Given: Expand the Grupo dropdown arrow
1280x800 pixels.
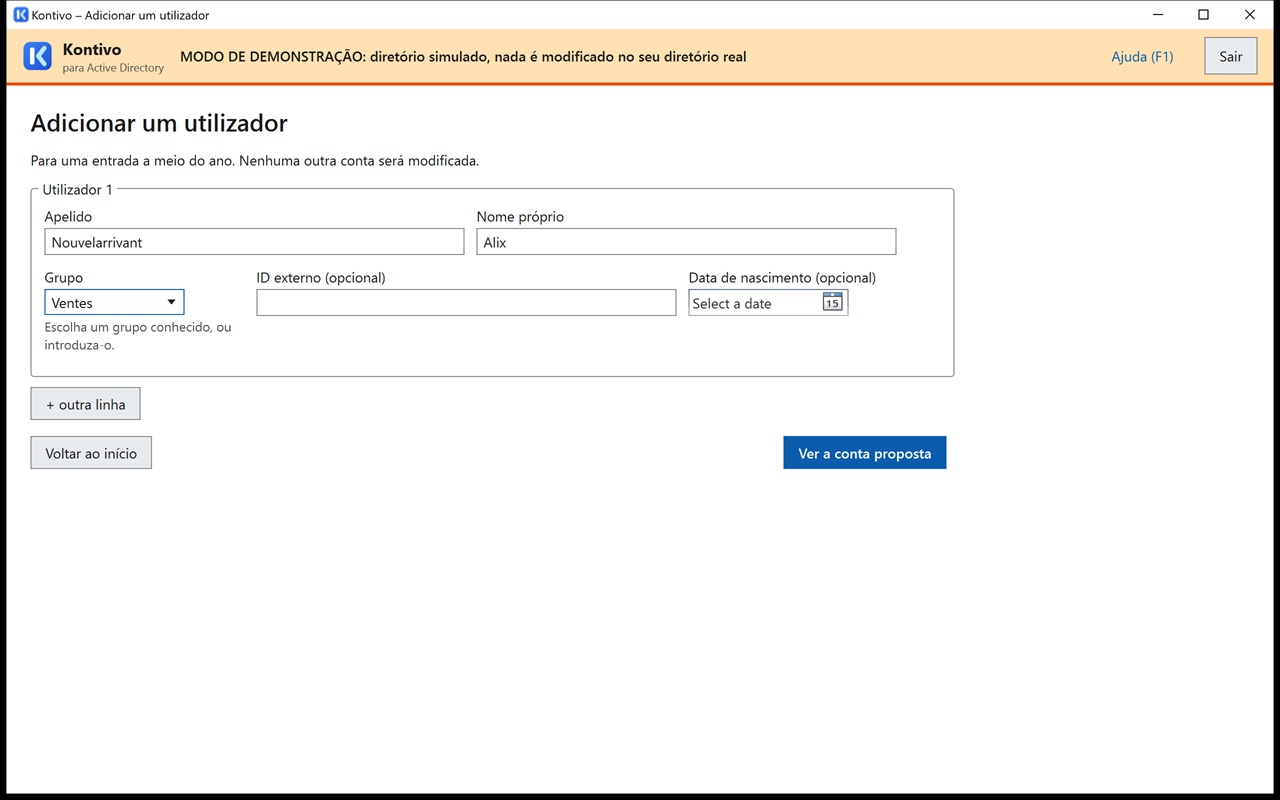Looking at the screenshot, I should click(171, 302).
